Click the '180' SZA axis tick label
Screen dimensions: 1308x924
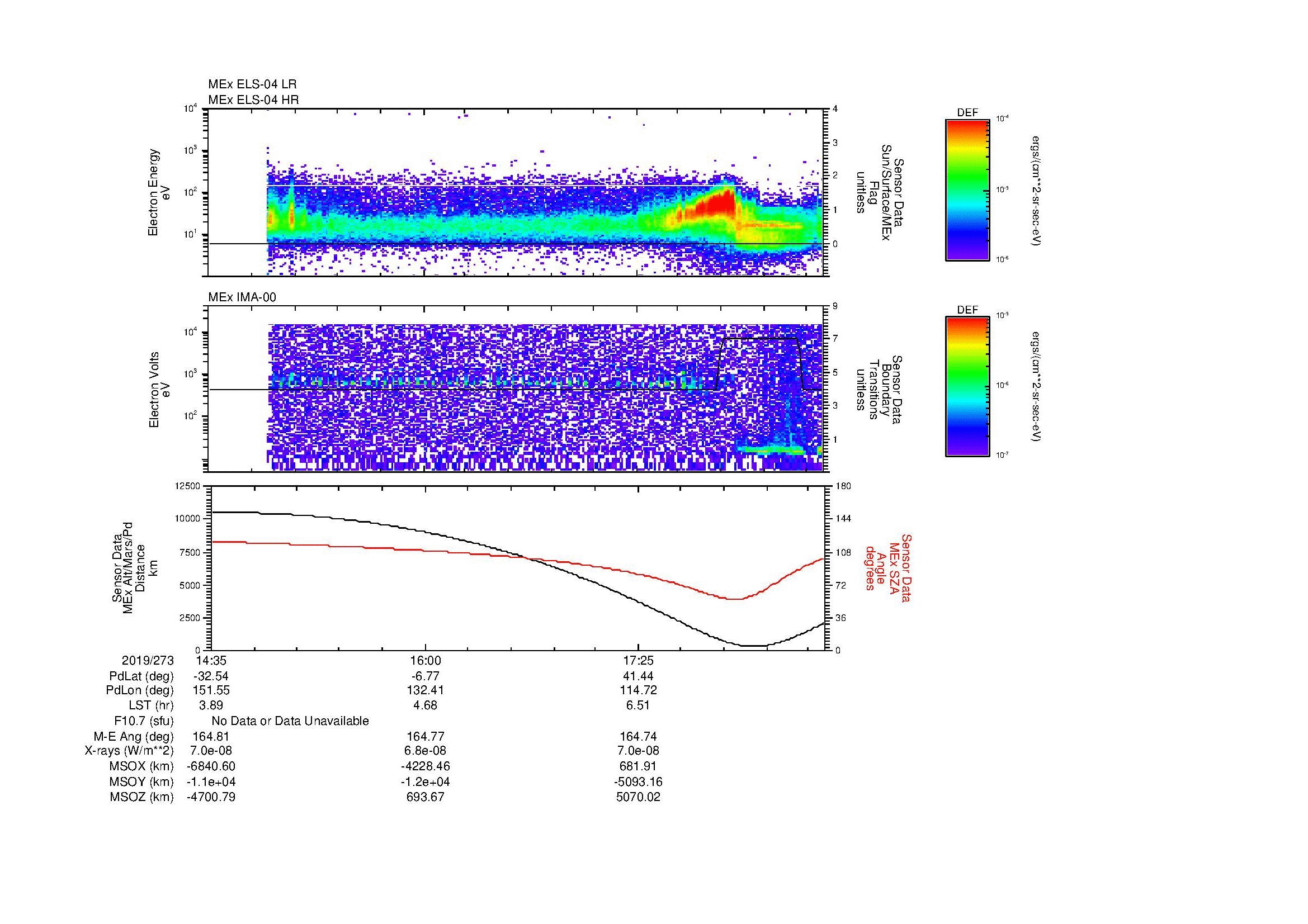(843, 486)
